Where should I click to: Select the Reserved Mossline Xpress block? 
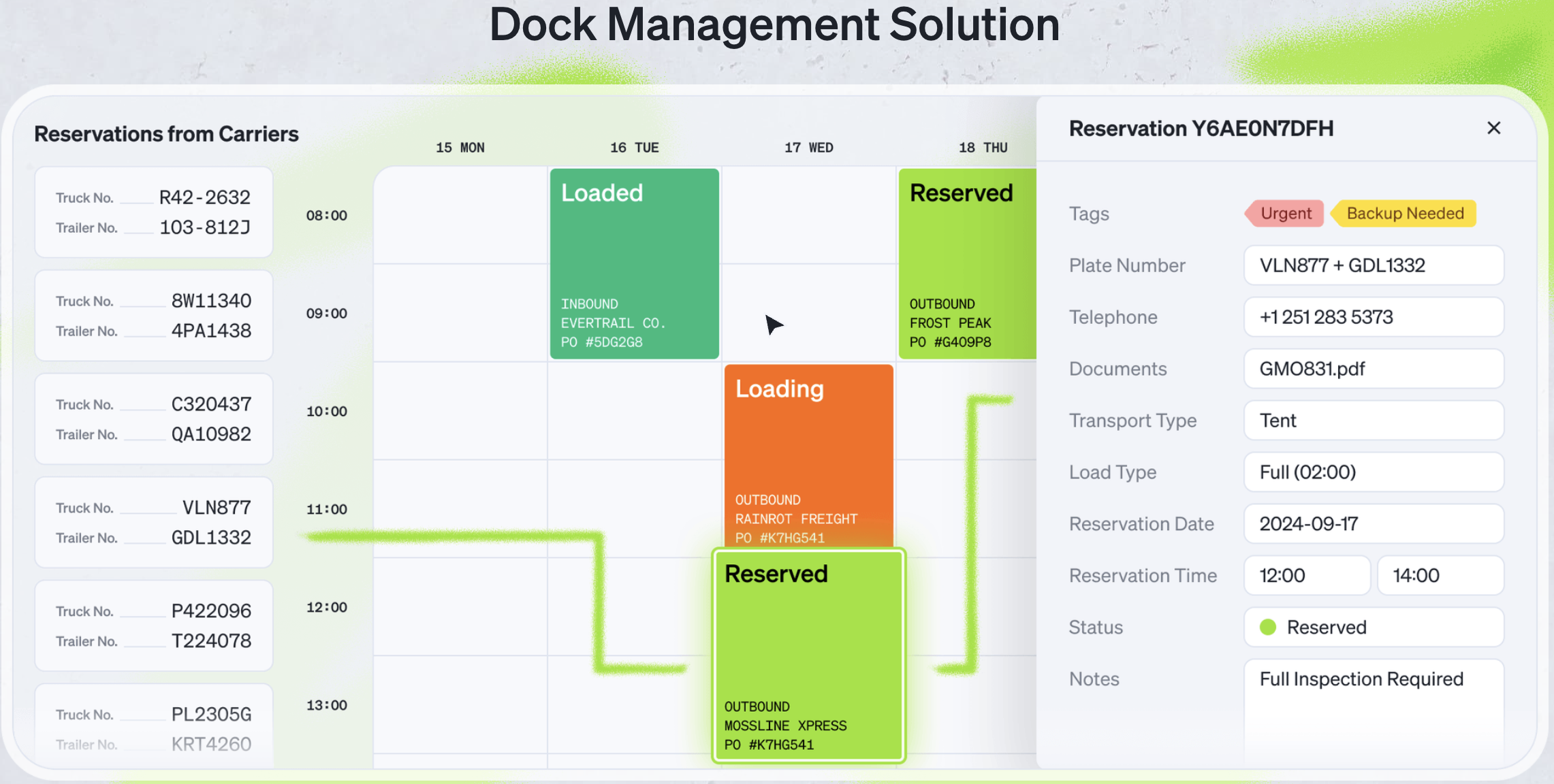click(x=808, y=655)
